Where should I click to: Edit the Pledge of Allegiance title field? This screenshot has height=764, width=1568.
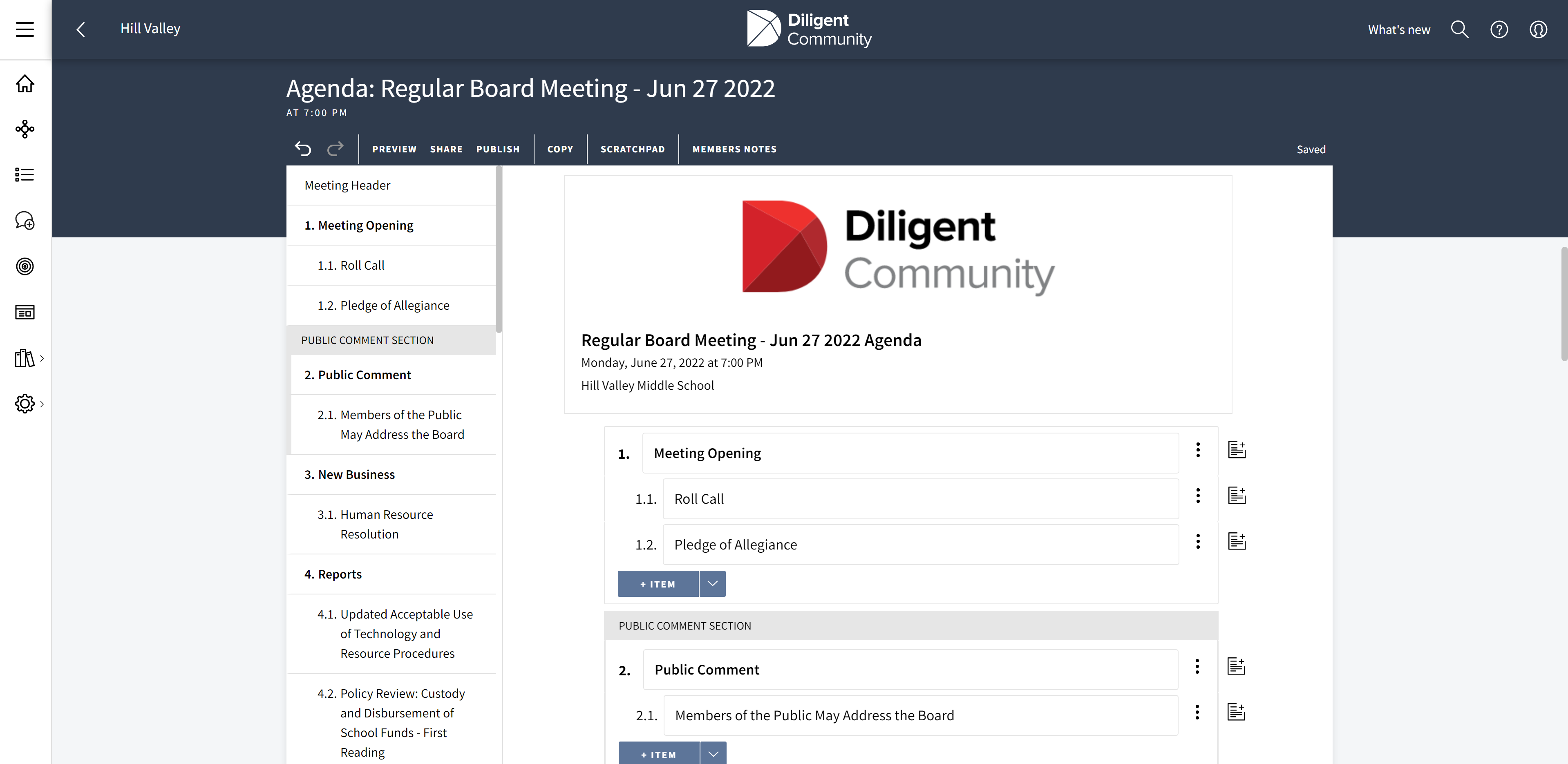[x=920, y=544]
